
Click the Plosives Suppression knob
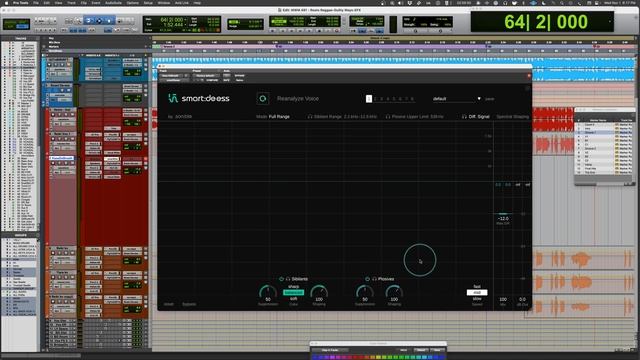click(364, 293)
